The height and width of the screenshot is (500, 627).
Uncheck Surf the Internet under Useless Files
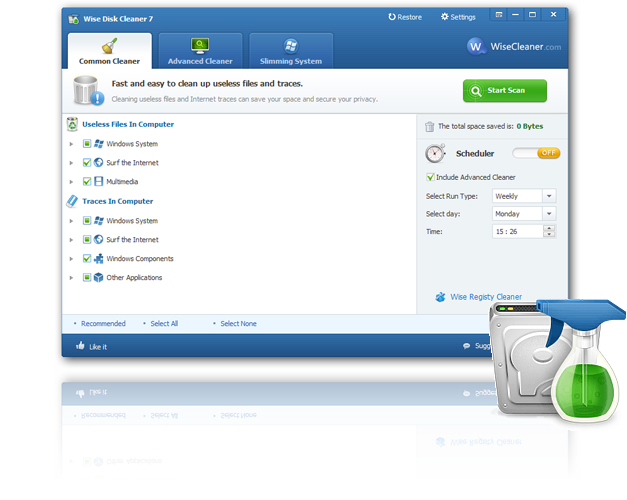87,162
